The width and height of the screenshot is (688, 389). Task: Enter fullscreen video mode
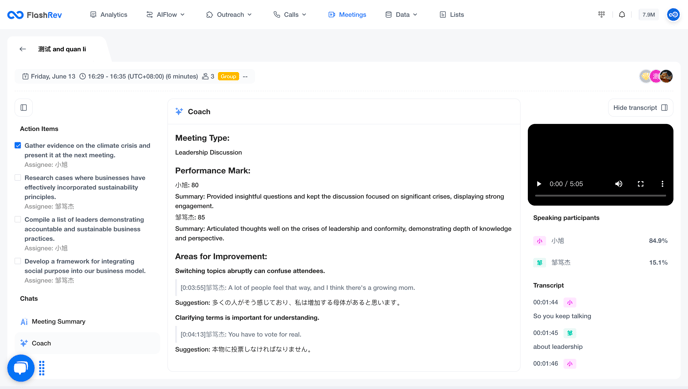(641, 184)
